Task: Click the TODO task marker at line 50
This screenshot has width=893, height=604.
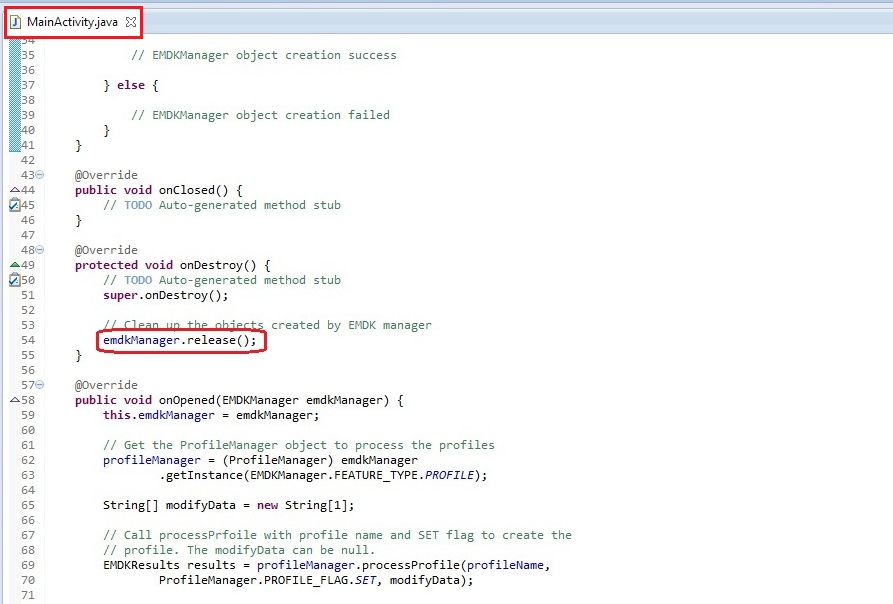Action: [x=14, y=280]
